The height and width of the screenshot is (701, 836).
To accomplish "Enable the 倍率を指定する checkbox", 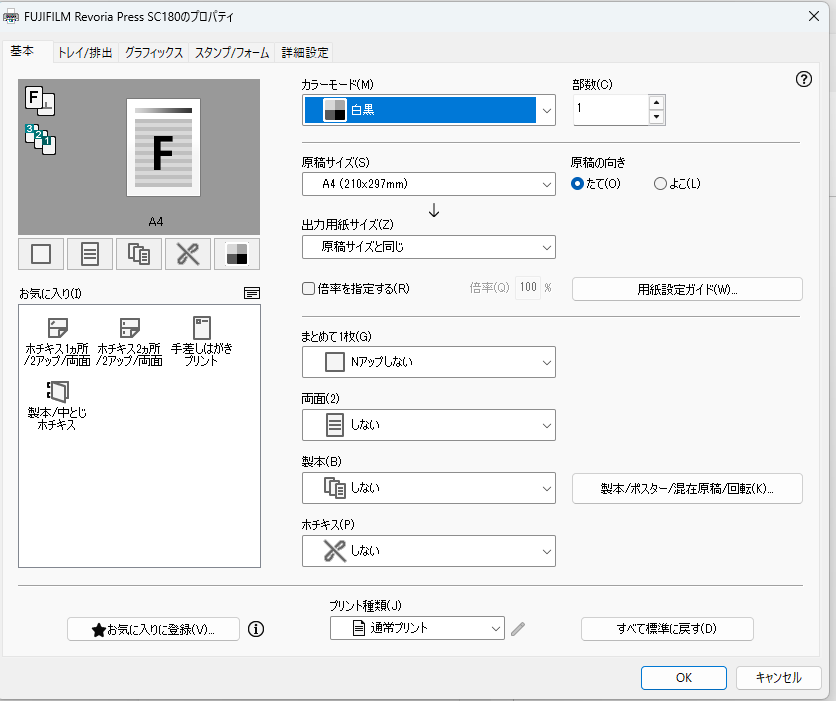I will (309, 289).
